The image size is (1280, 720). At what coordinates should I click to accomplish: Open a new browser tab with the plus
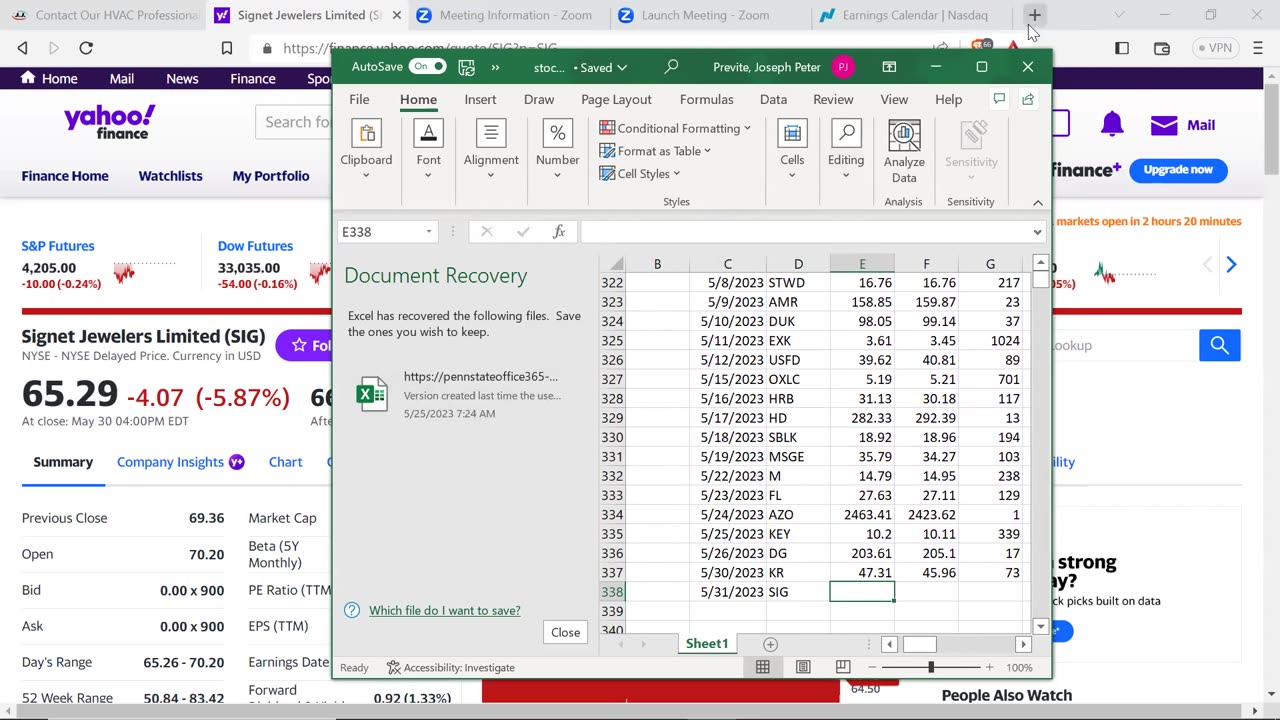click(1035, 15)
